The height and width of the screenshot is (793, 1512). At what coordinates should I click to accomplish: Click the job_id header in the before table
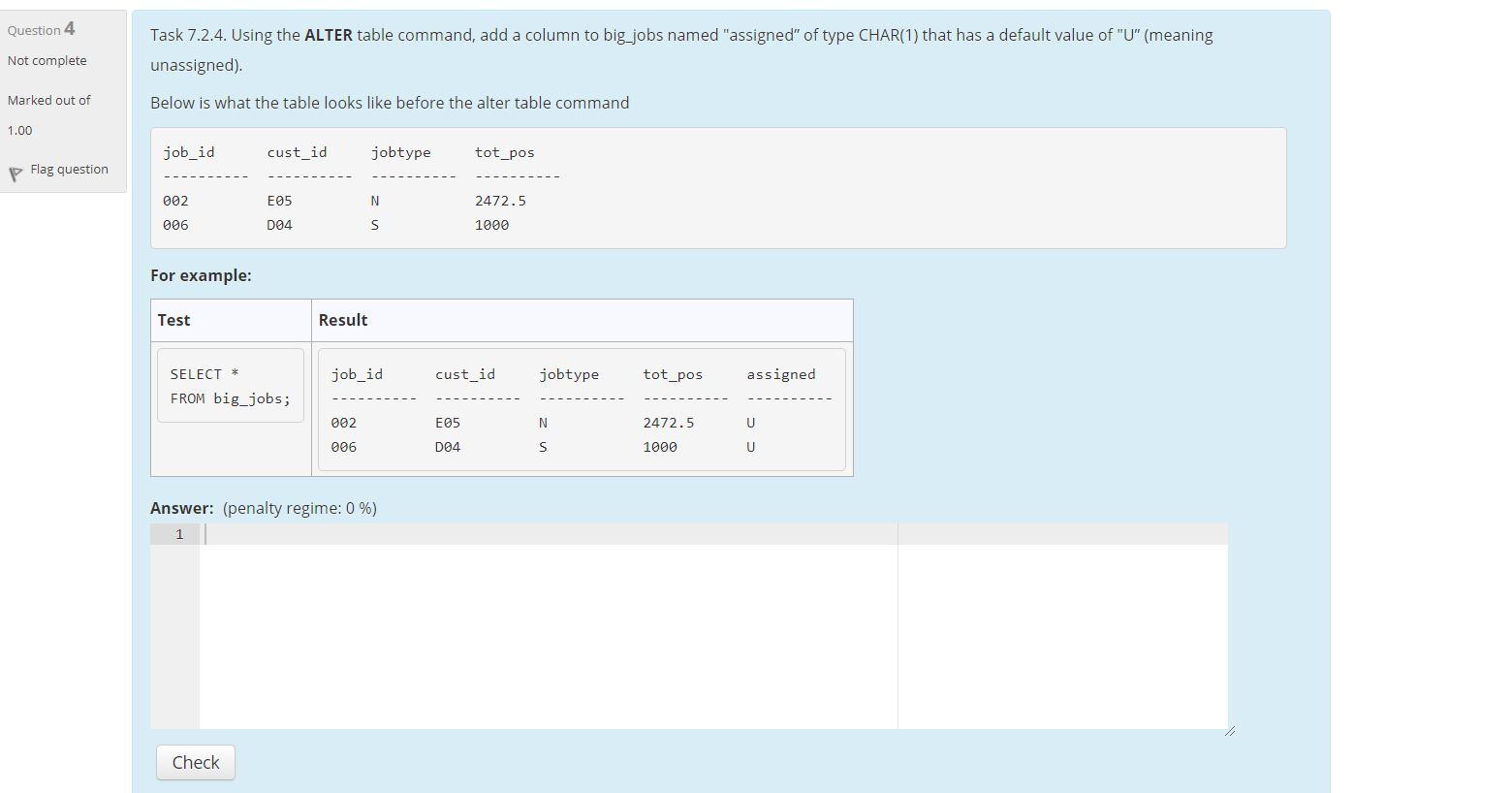tap(186, 152)
